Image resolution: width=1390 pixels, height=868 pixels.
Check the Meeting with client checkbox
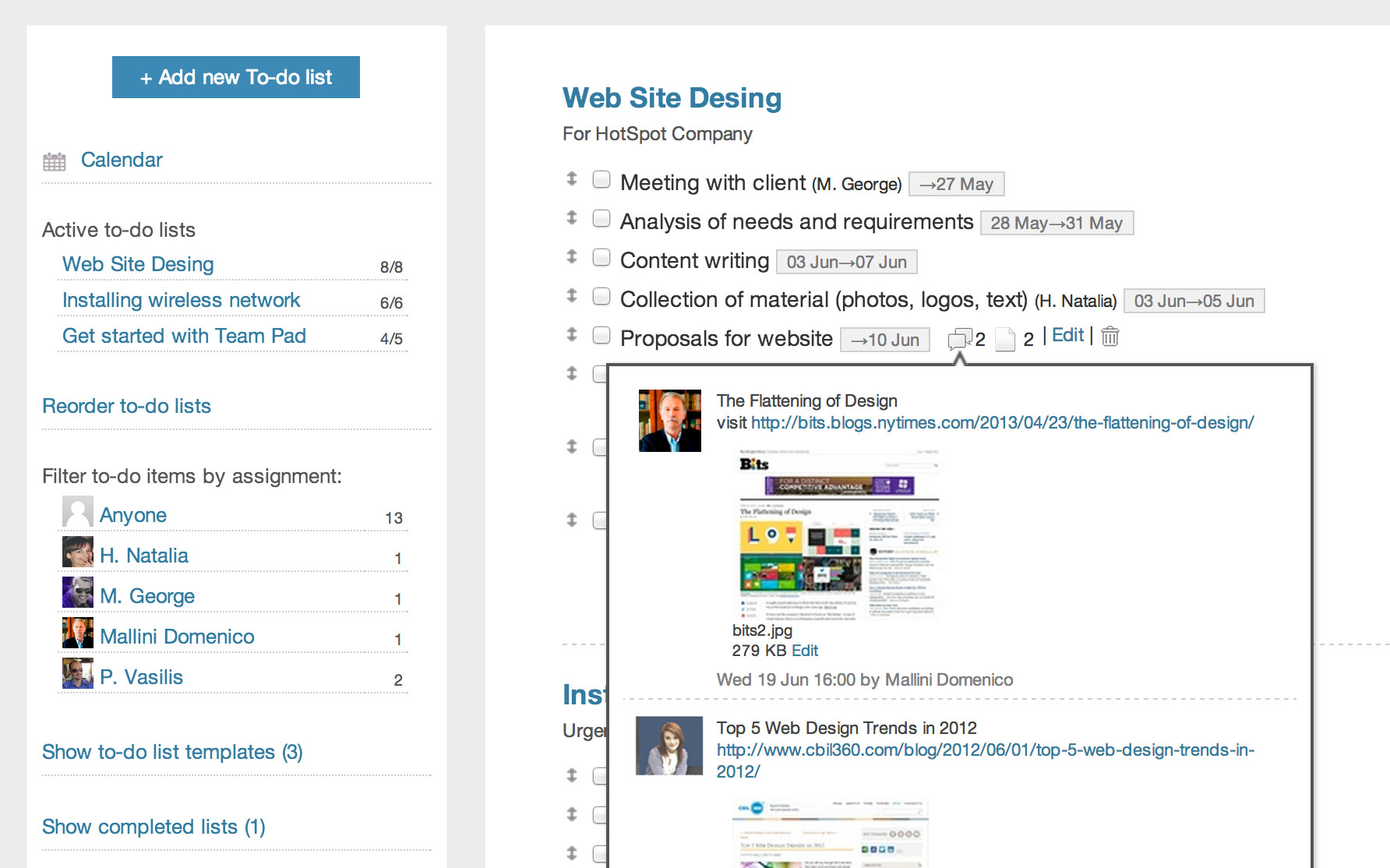pos(602,180)
